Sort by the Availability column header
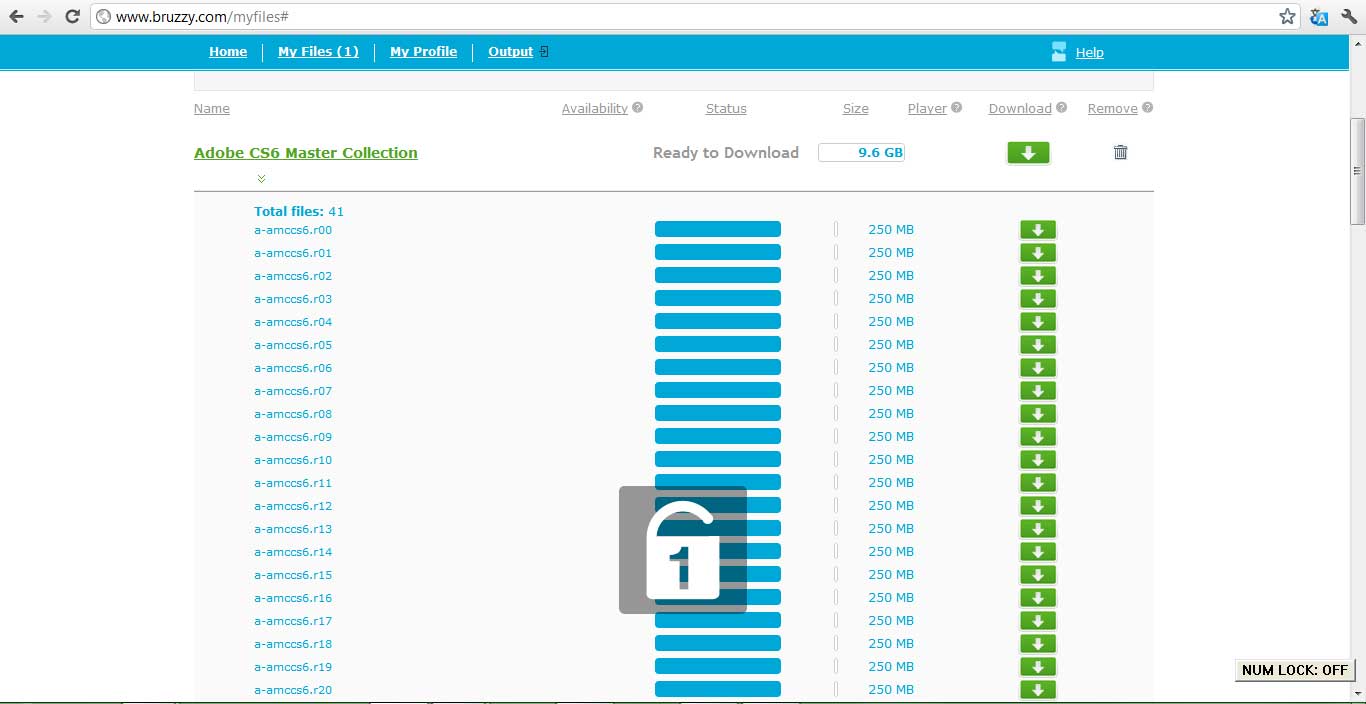1366x704 pixels. click(595, 109)
